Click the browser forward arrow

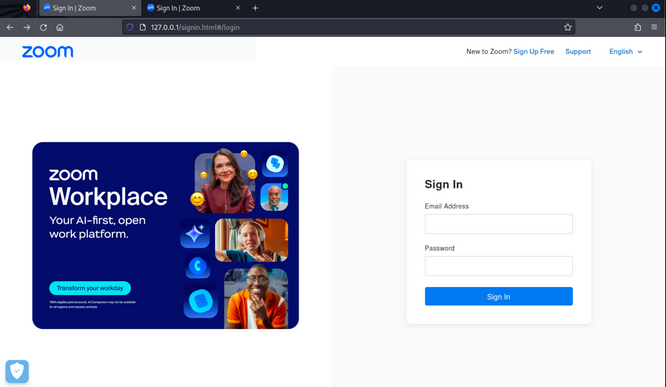[x=27, y=27]
